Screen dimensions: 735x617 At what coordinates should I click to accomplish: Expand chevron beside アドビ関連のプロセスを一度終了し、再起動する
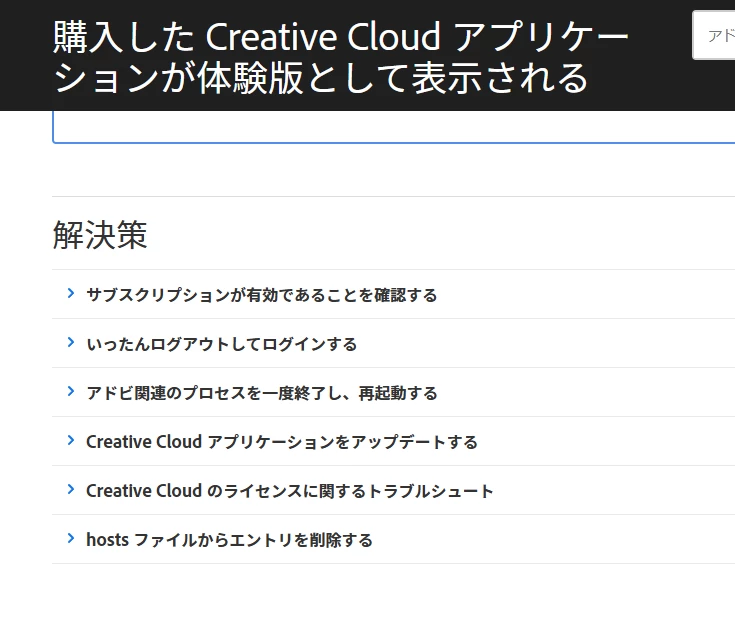click(71, 391)
